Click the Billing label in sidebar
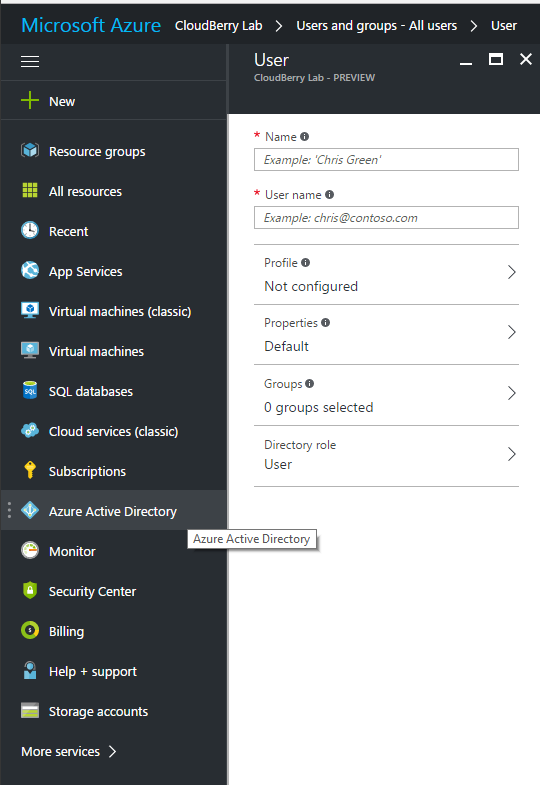Viewport: 540px width, 785px height. (x=67, y=632)
